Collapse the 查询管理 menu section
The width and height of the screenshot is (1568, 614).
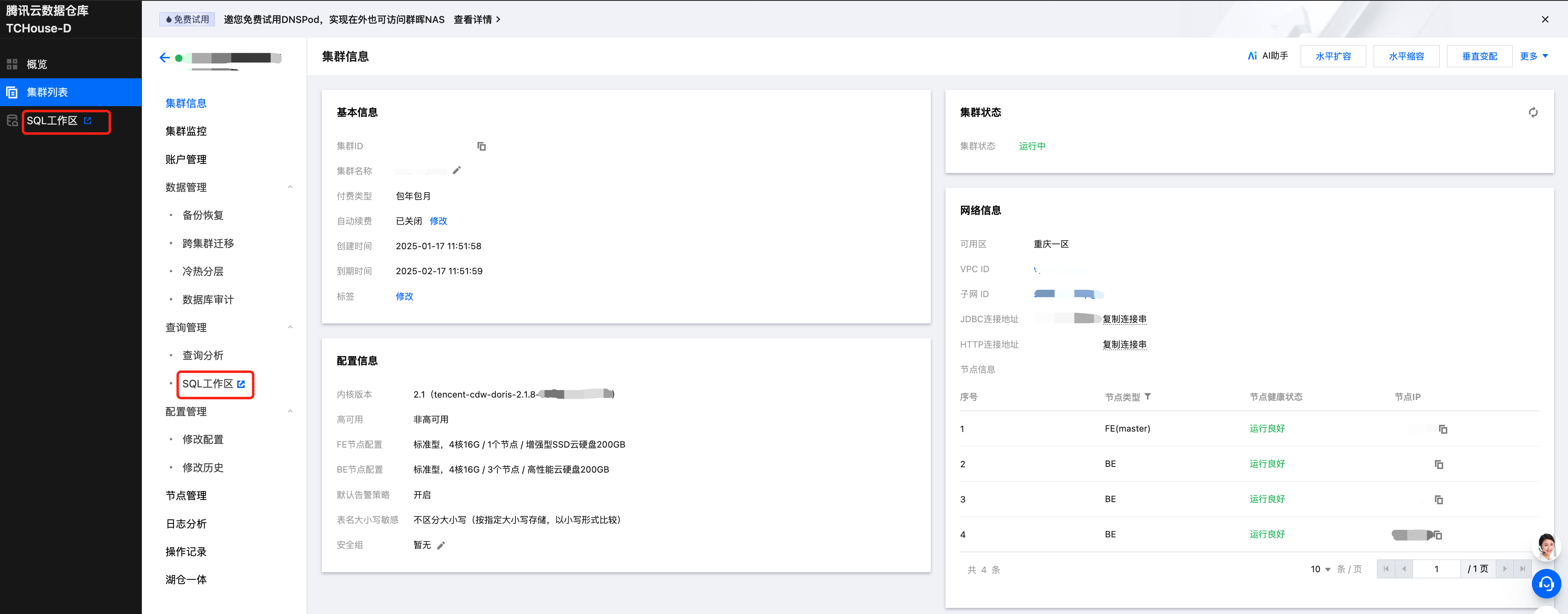[290, 327]
